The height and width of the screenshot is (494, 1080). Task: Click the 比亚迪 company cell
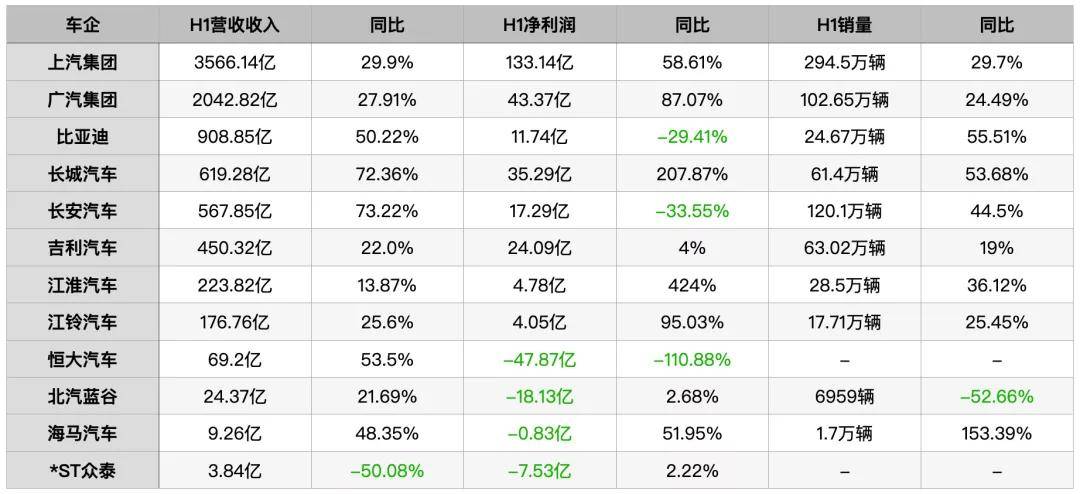[82, 137]
